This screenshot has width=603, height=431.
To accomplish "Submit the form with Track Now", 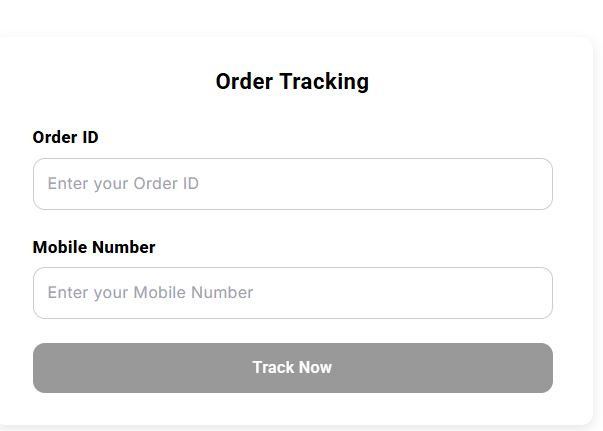I will pos(292,368).
